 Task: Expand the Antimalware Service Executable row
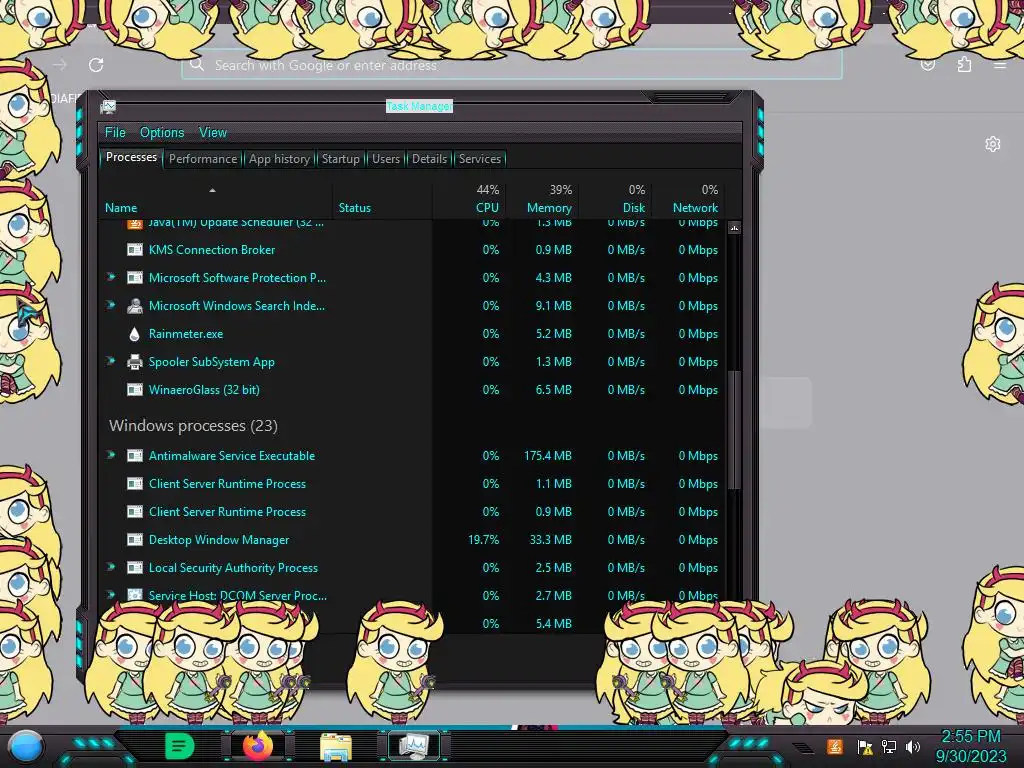click(111, 455)
